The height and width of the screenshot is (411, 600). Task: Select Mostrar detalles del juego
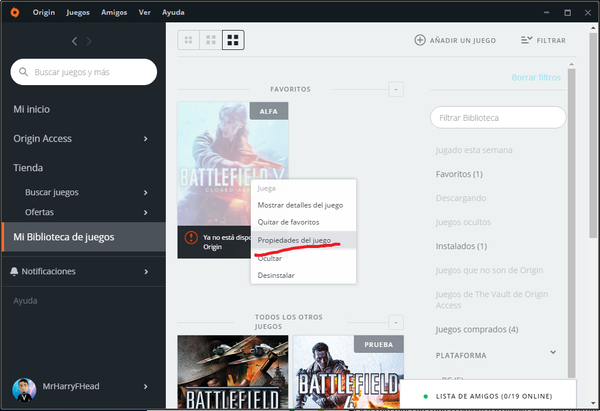pos(303,205)
